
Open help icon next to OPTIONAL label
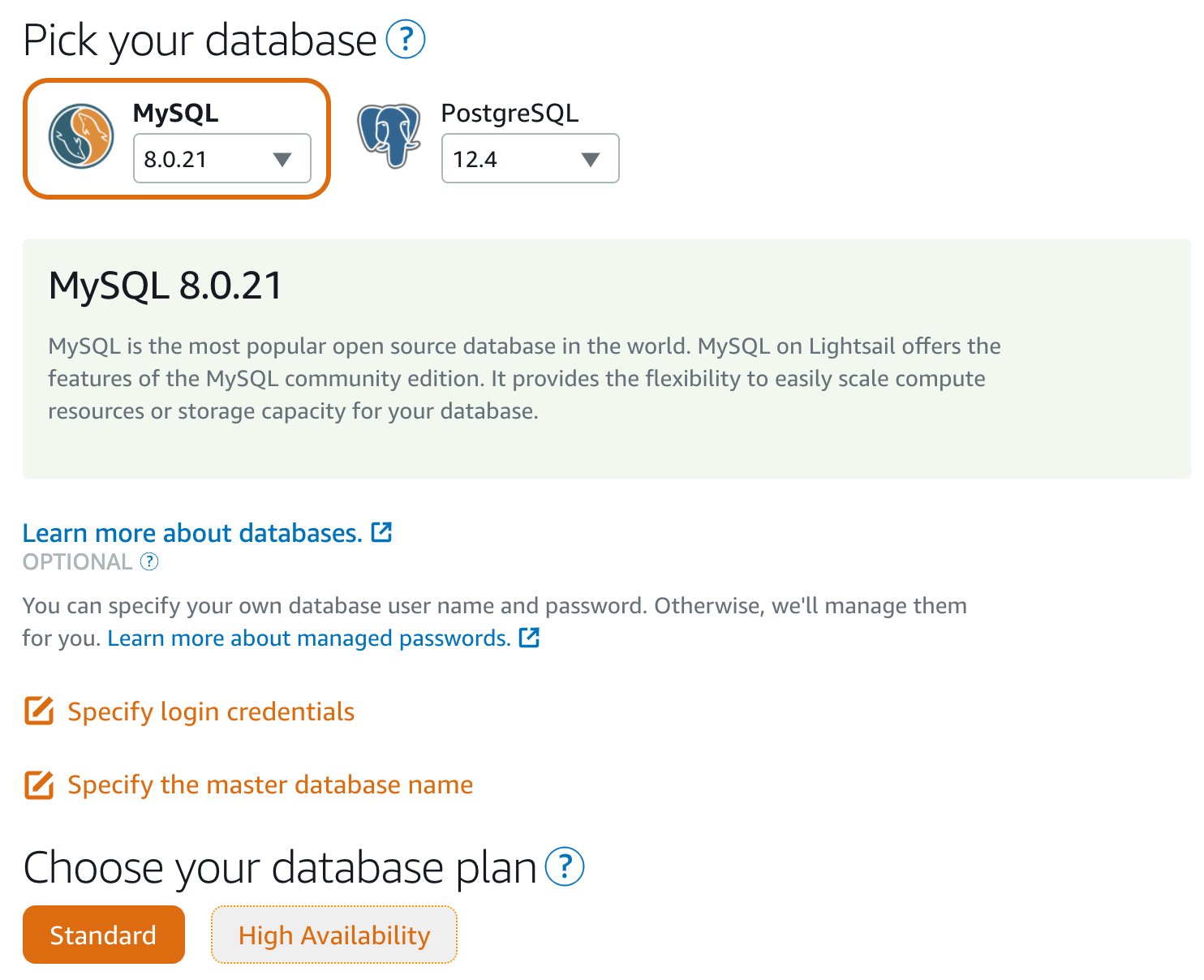point(149,561)
